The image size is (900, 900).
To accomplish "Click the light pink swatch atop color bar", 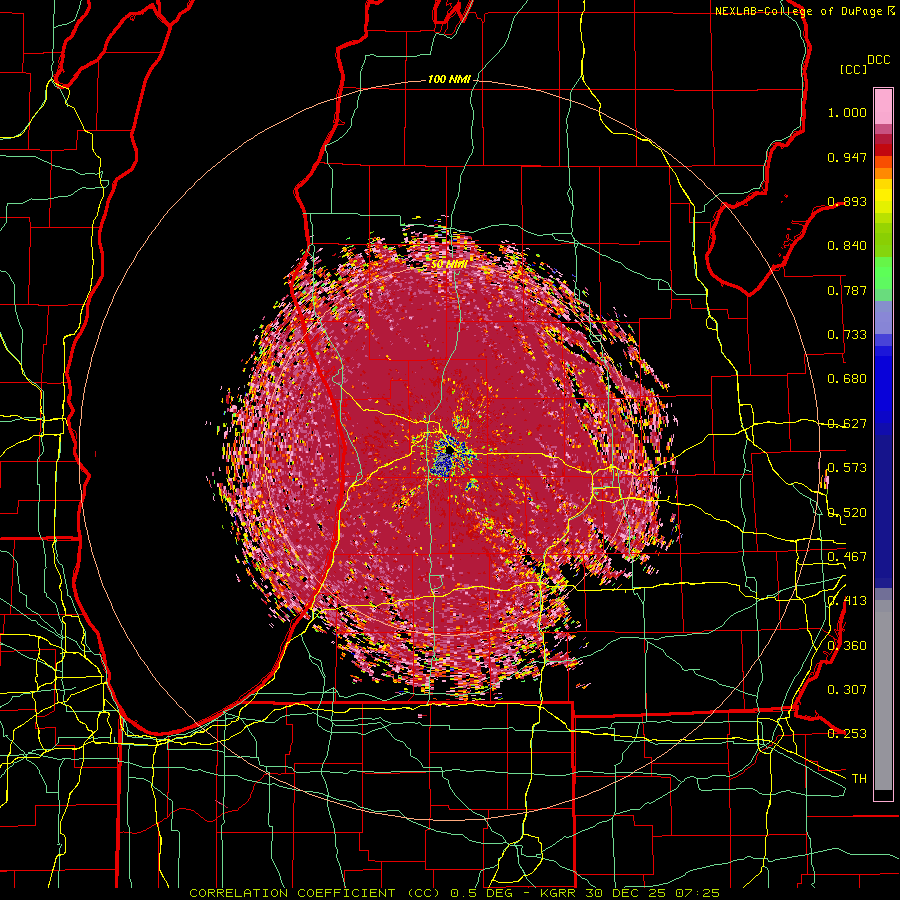I will pyautogui.click(x=883, y=107).
